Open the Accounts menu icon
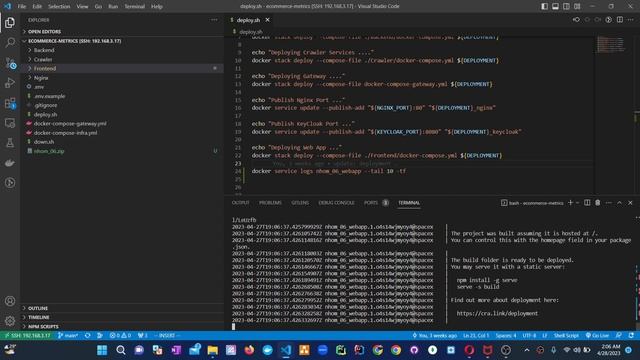640x360 pixels. (x=10, y=301)
